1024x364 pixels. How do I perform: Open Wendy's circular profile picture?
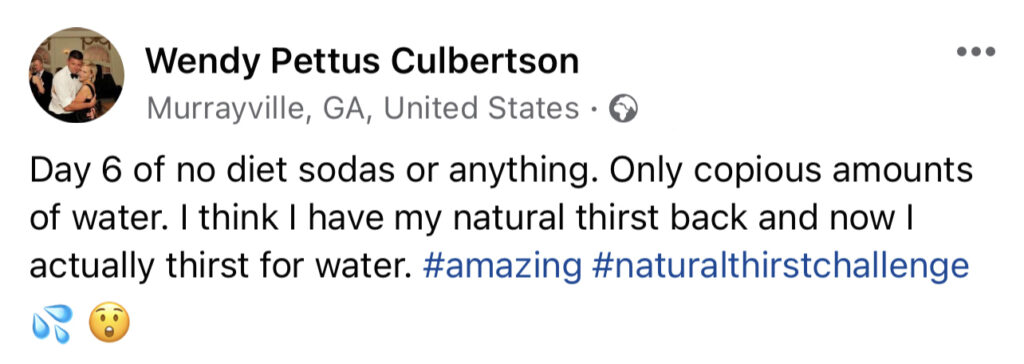point(76,75)
